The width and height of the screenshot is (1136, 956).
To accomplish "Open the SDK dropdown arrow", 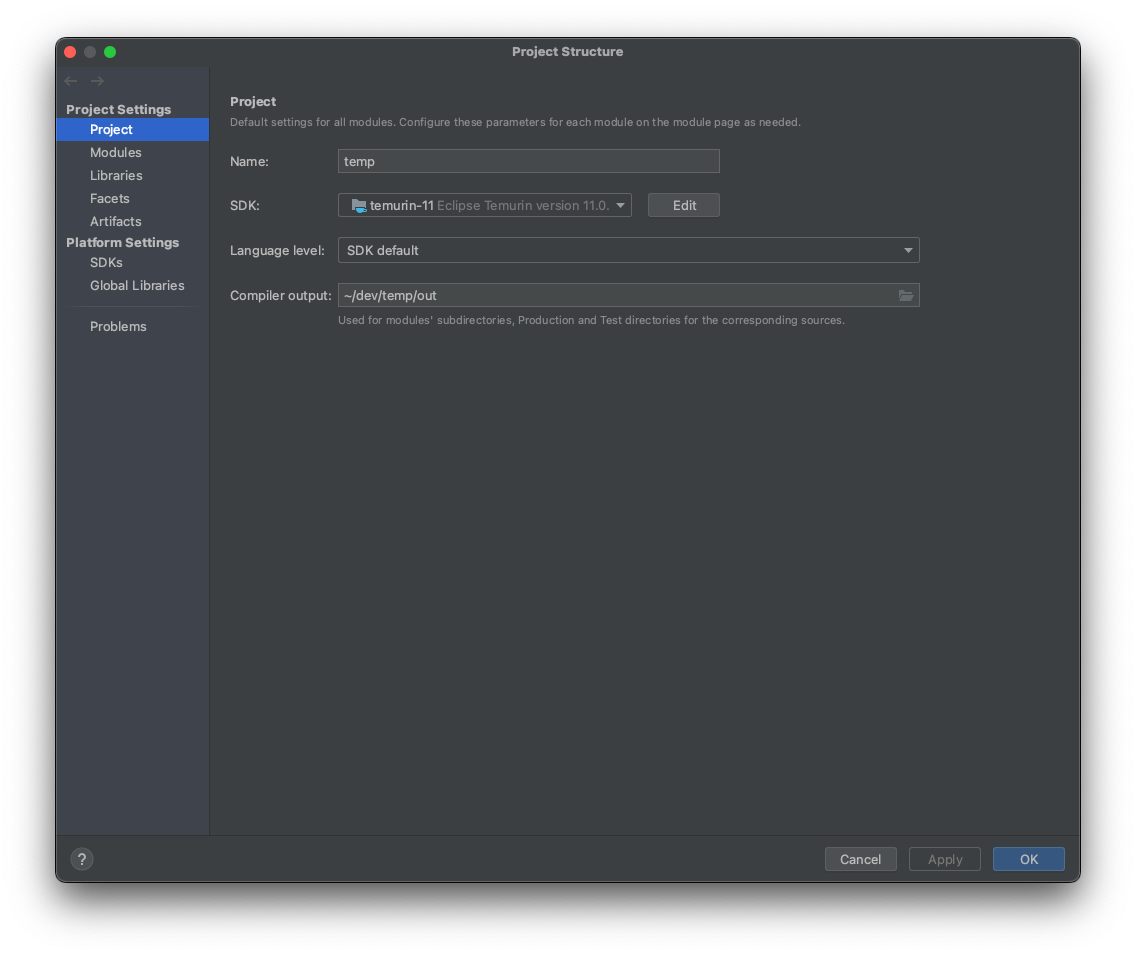I will pyautogui.click(x=620, y=206).
